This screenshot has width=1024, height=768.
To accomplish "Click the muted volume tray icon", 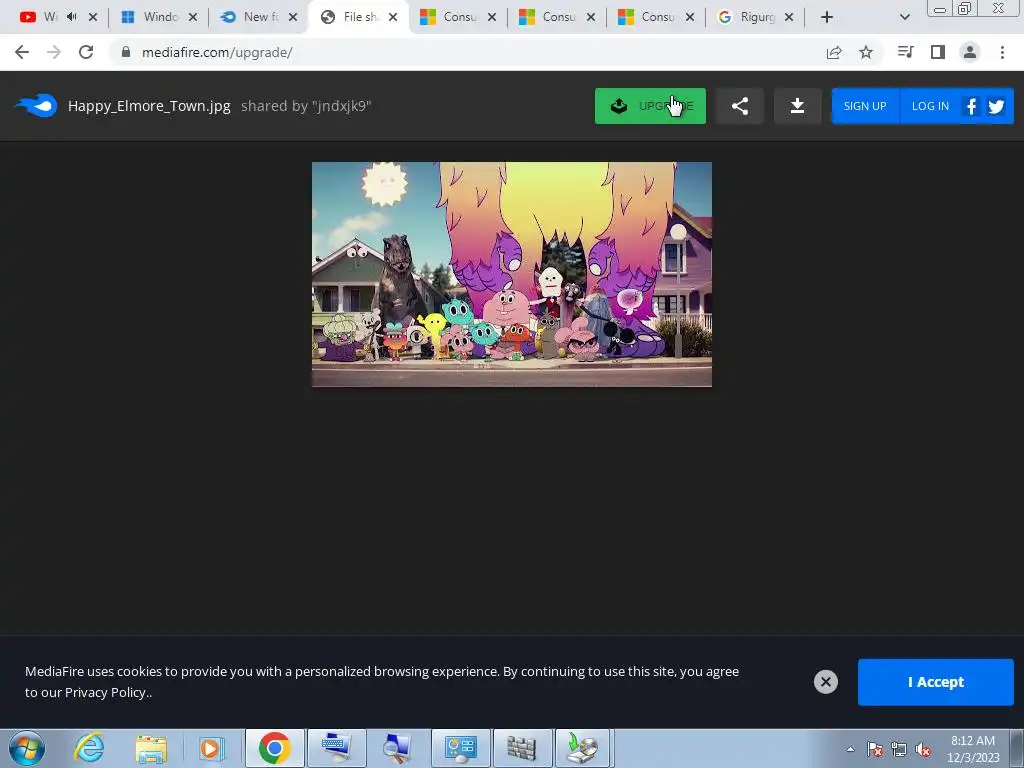I will [x=923, y=749].
